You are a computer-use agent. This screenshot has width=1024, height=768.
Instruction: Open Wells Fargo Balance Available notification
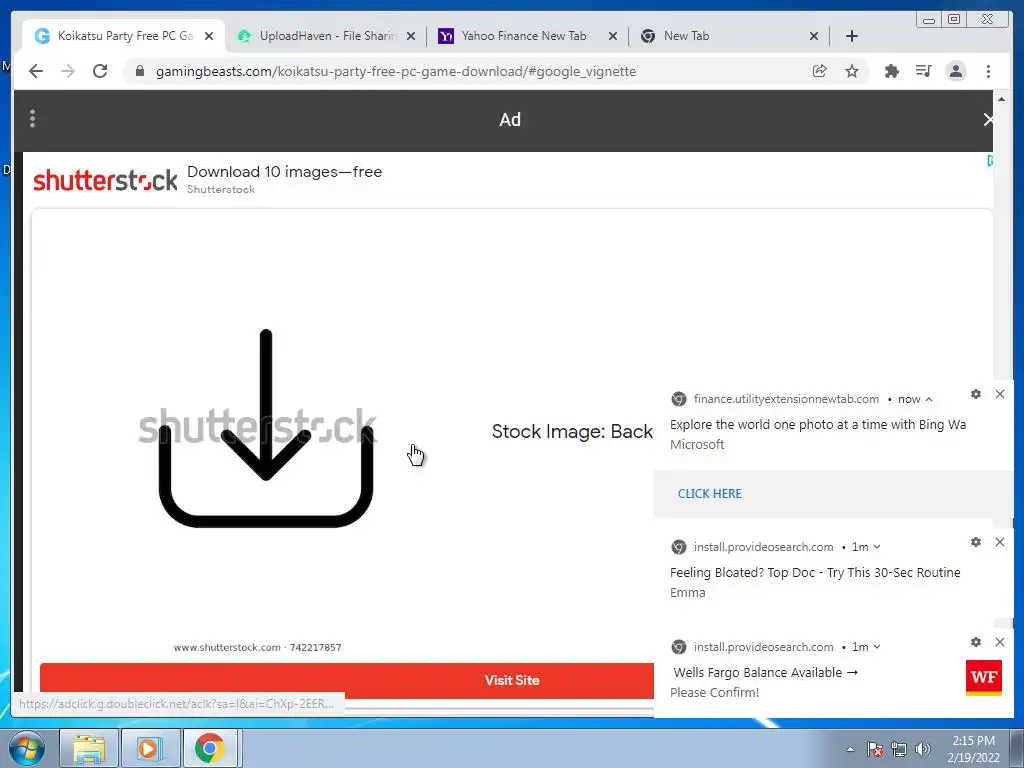coord(765,672)
